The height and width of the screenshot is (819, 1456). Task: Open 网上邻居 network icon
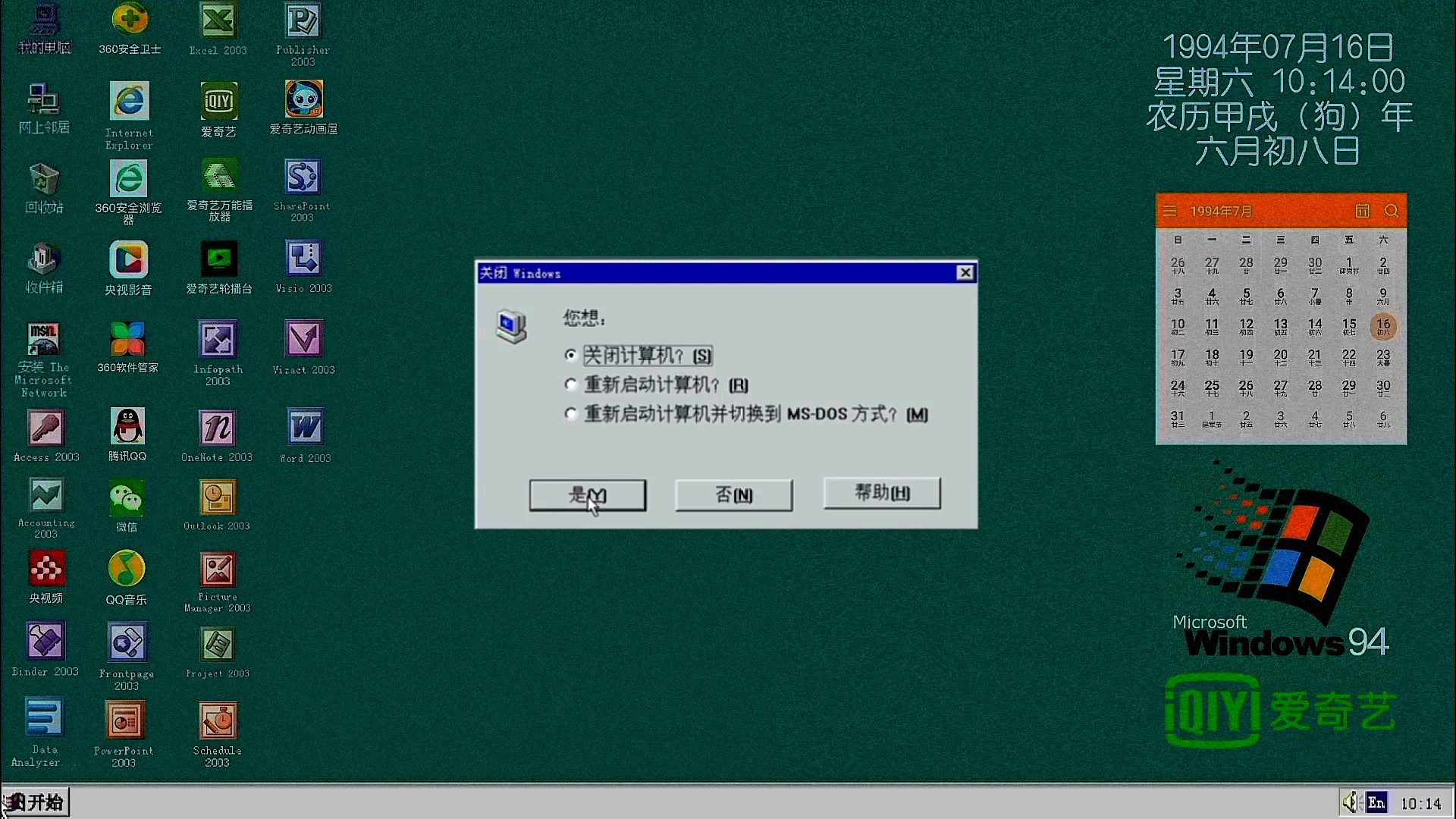pyautogui.click(x=43, y=108)
